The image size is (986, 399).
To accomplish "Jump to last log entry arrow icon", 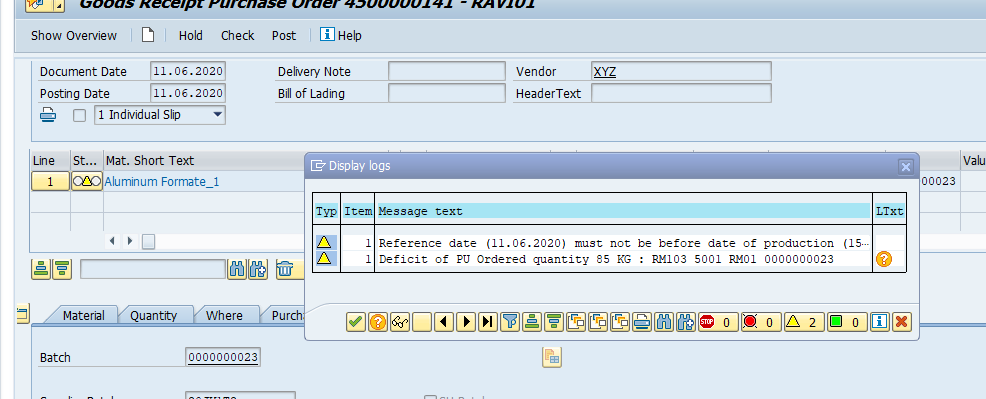I will pyautogui.click(x=488, y=322).
